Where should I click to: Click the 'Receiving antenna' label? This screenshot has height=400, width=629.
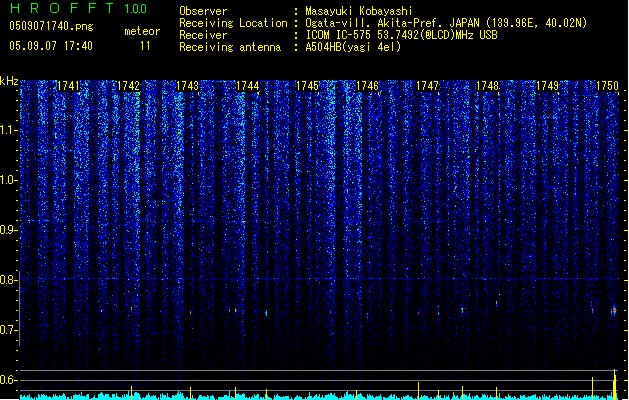pyautogui.click(x=230, y=47)
